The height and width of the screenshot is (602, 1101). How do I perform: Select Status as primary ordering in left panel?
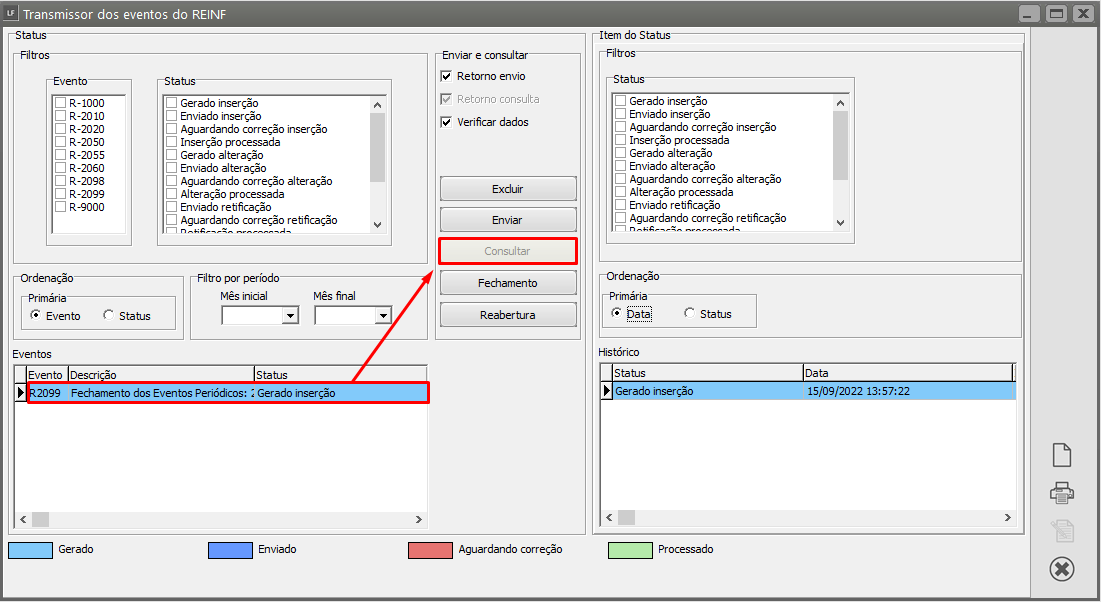point(109,316)
